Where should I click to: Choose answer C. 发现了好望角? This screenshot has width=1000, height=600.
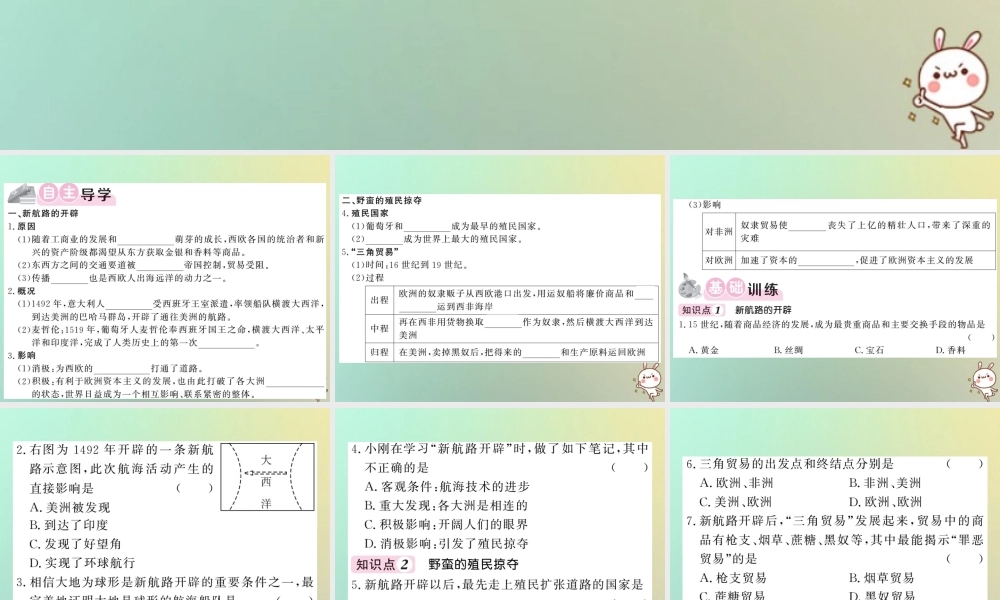tap(75, 544)
